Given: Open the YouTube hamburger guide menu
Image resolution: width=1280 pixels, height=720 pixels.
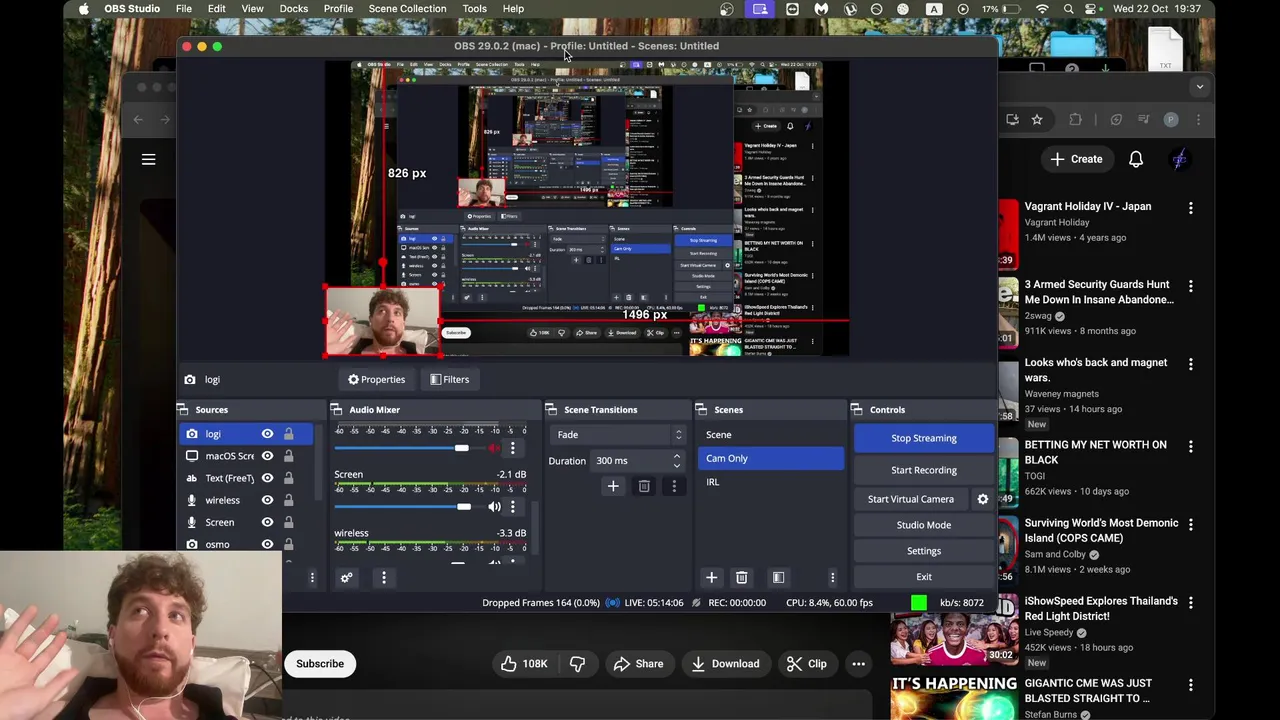Looking at the screenshot, I should pyautogui.click(x=148, y=159).
